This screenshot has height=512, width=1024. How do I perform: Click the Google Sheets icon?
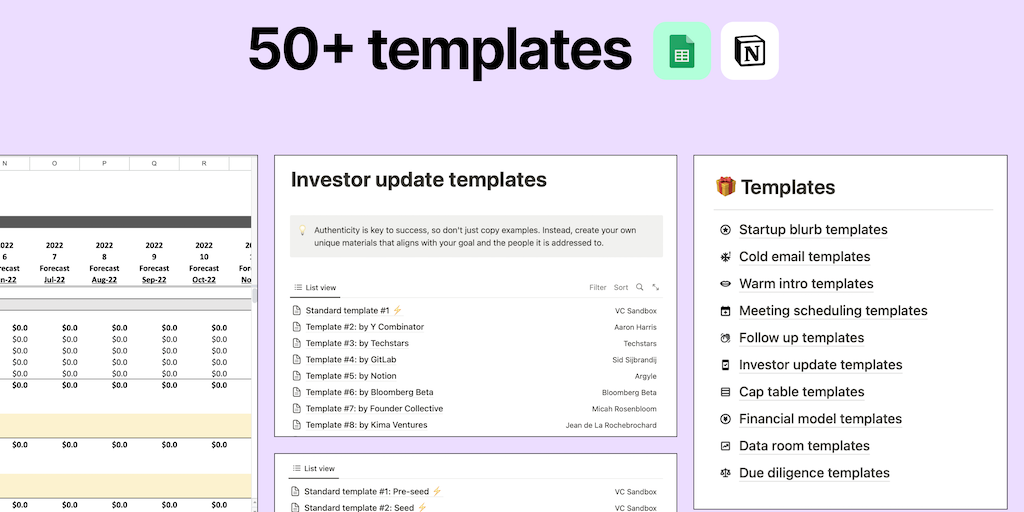point(682,51)
